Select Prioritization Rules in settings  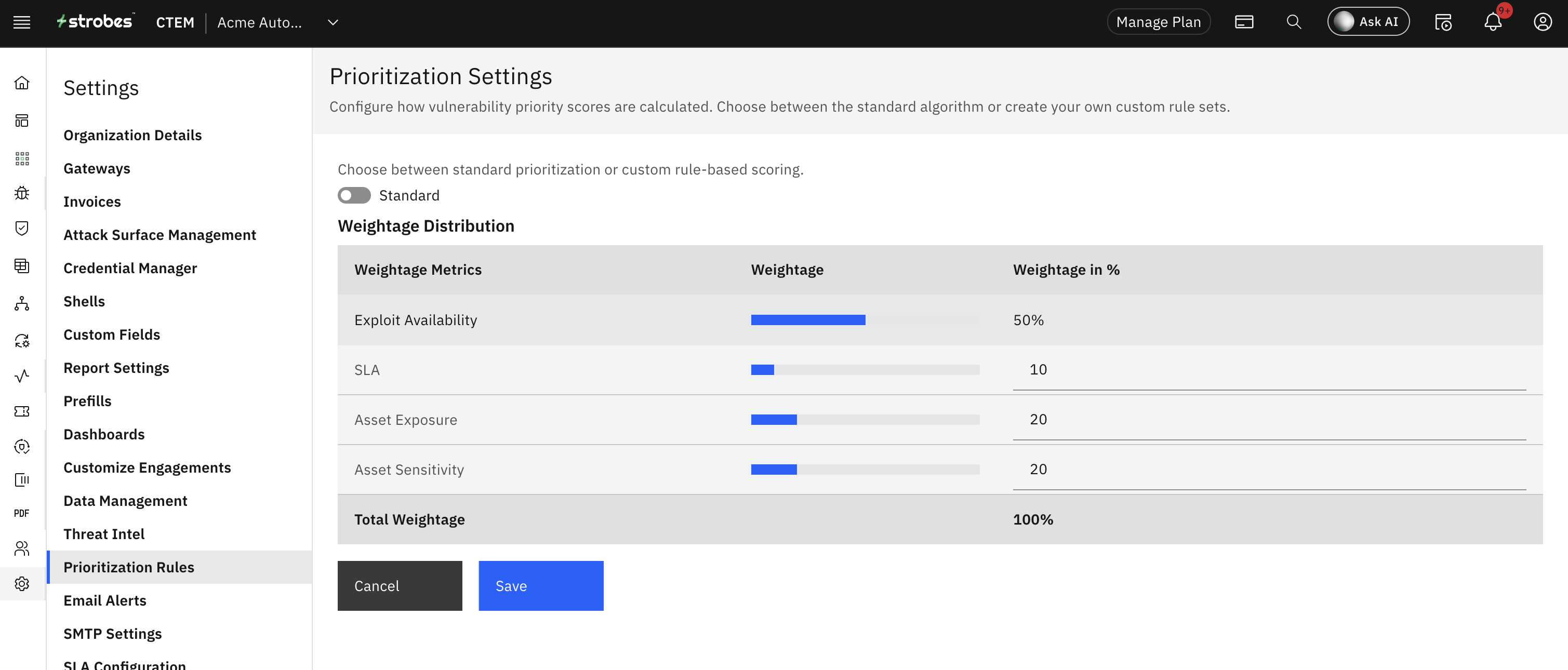click(129, 567)
